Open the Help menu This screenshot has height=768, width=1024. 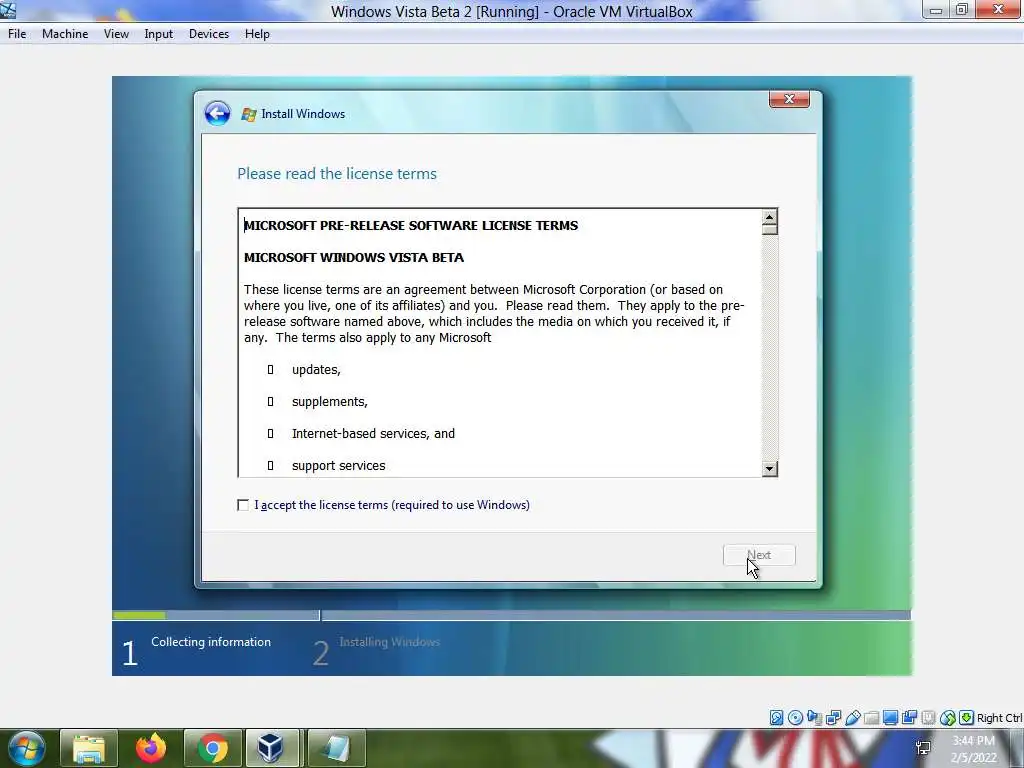point(257,34)
